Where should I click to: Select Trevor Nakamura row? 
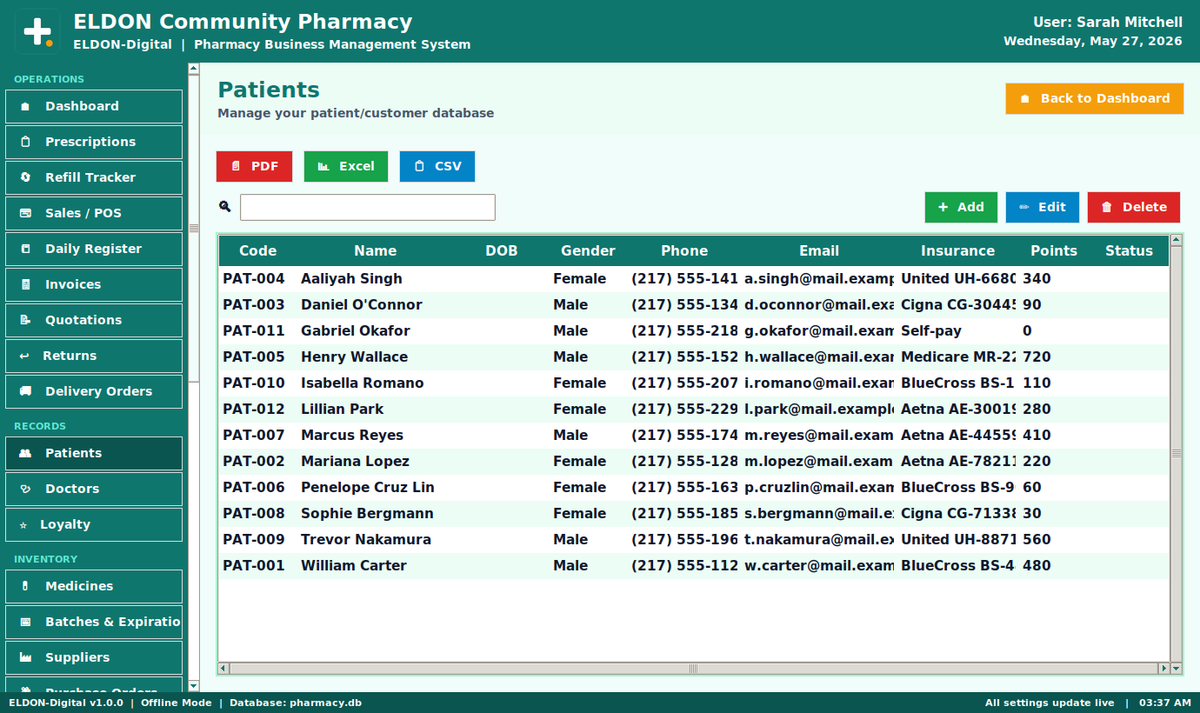(693, 539)
